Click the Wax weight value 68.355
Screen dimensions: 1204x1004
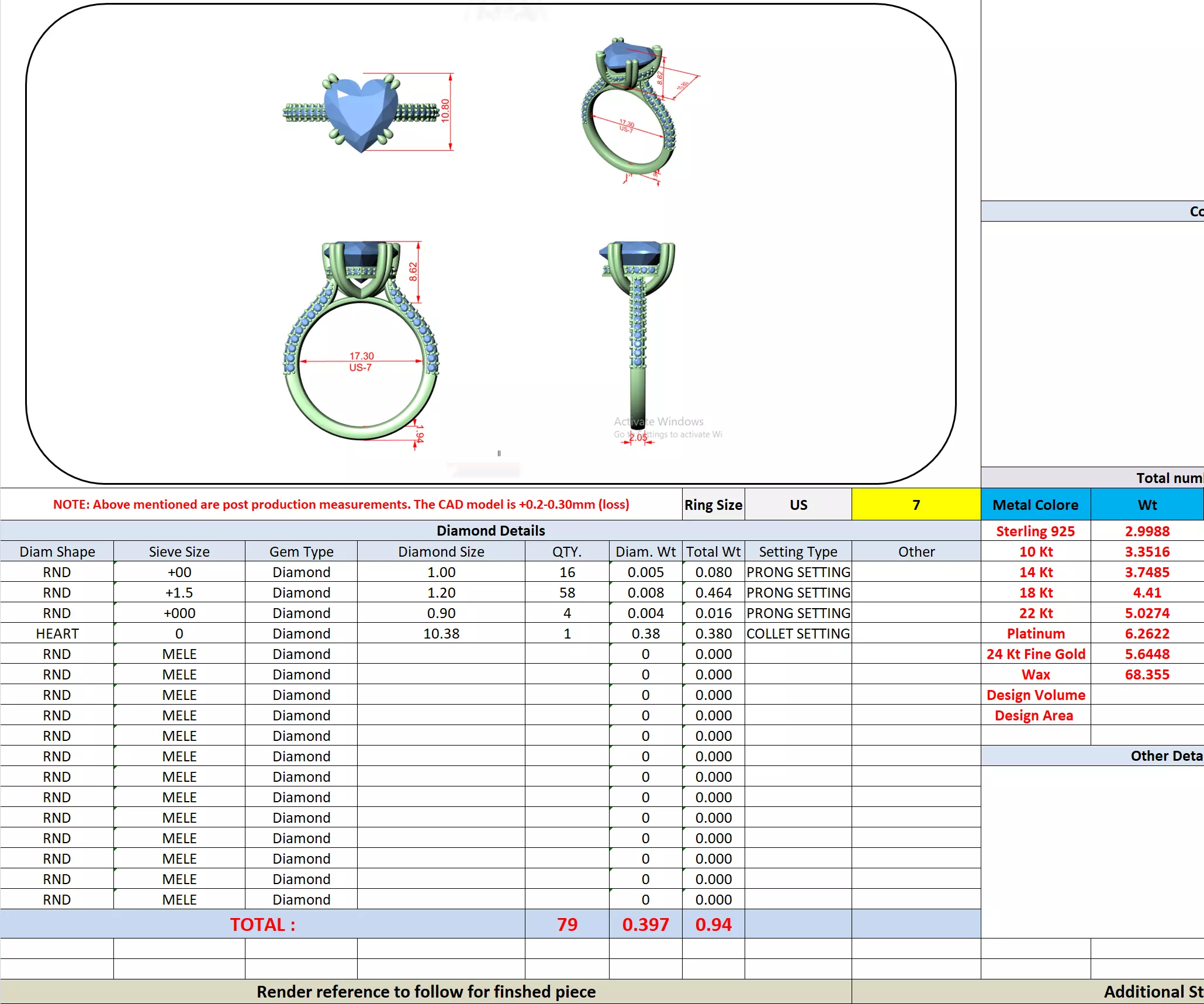pos(1147,674)
